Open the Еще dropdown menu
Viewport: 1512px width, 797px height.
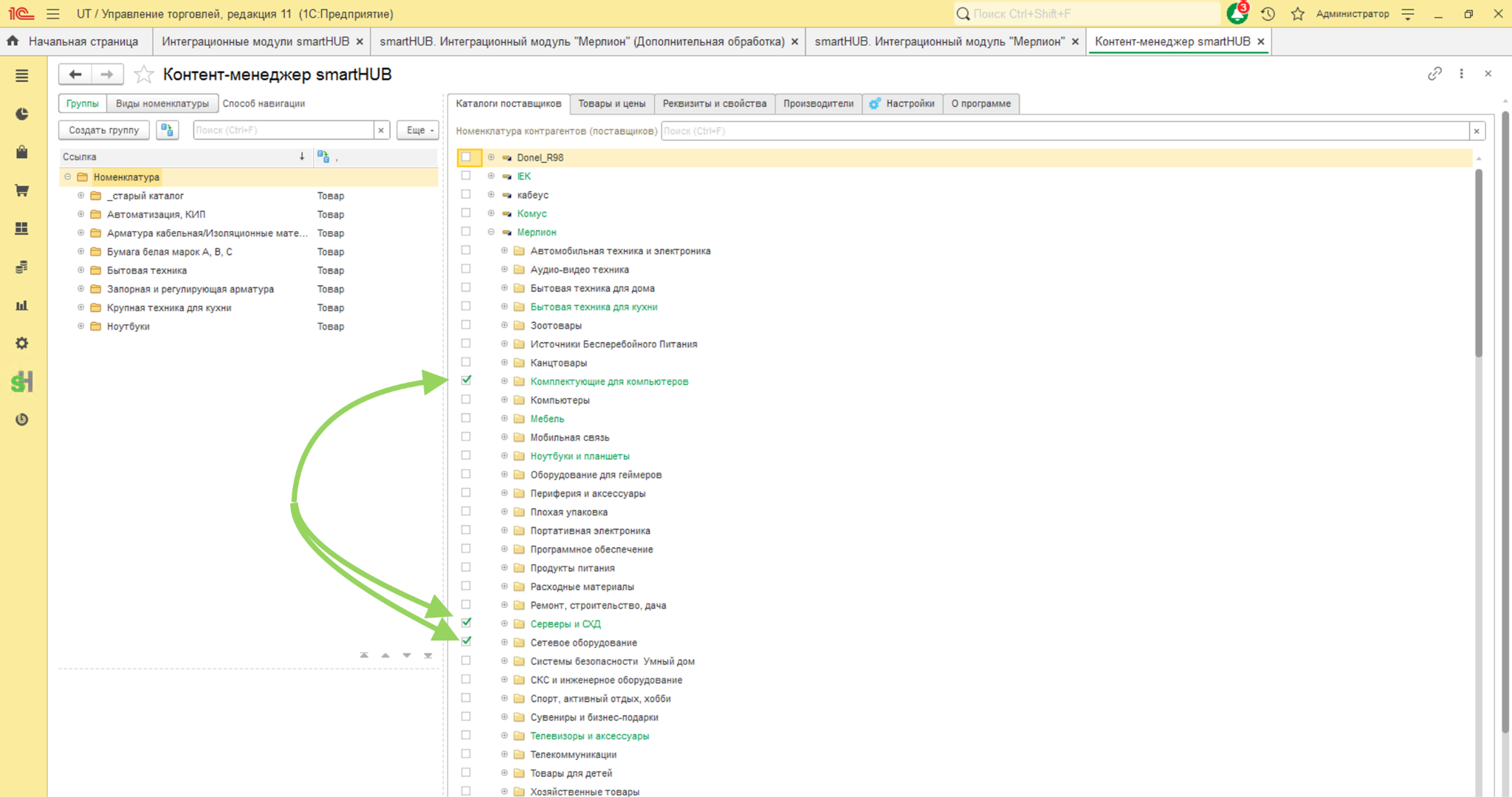point(418,130)
